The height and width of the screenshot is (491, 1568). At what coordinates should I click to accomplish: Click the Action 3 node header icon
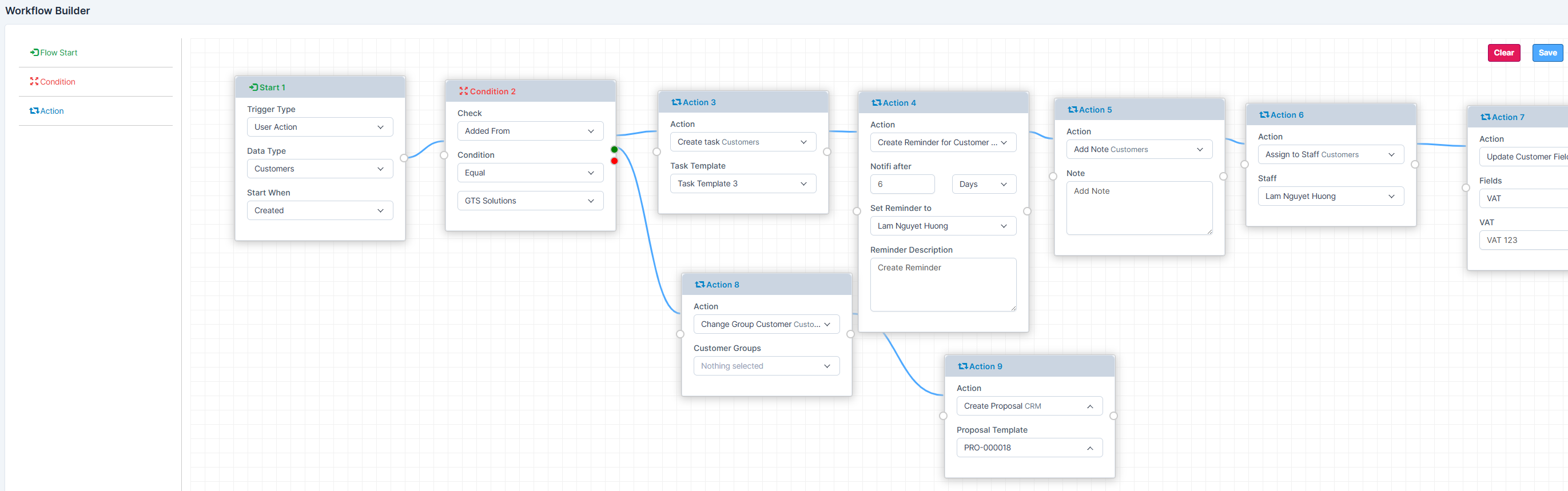point(676,102)
